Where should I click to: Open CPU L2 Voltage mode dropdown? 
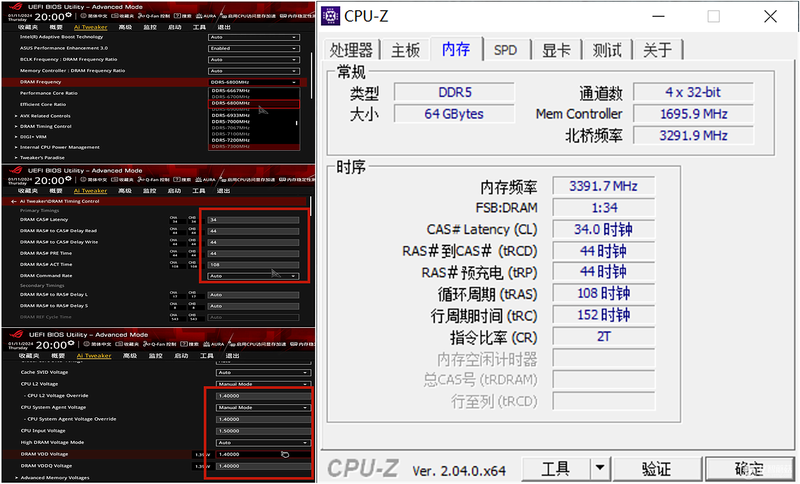point(263,384)
